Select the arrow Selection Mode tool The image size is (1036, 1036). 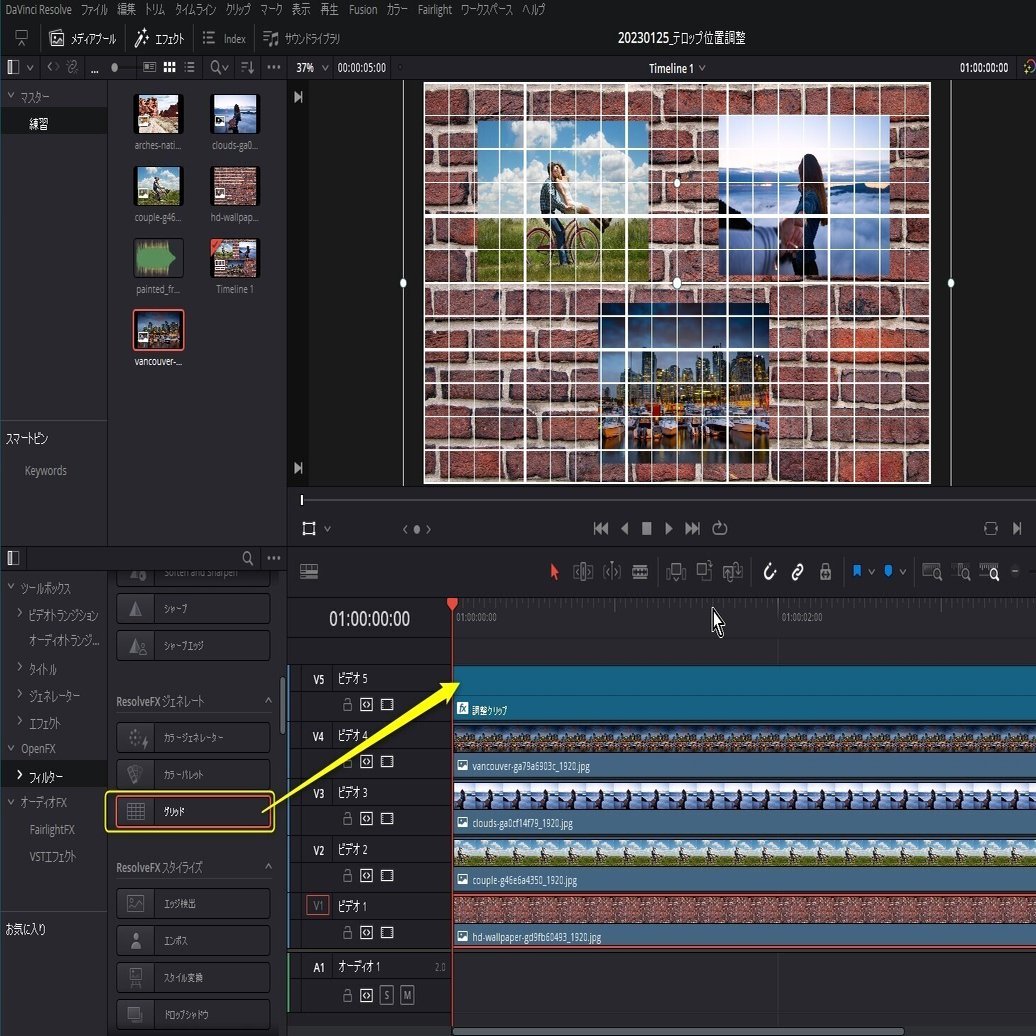pos(554,572)
